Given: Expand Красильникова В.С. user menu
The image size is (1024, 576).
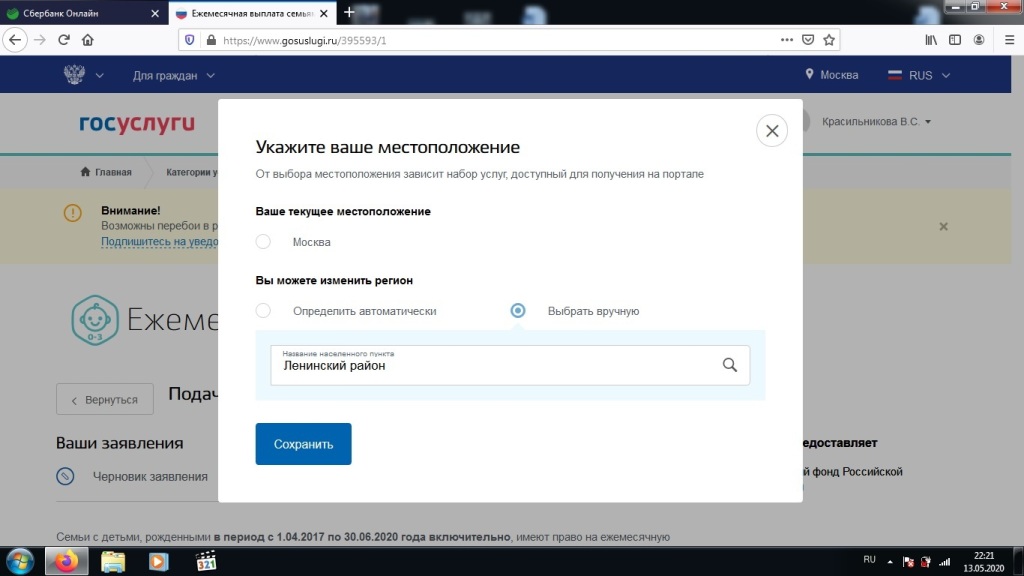Looking at the screenshot, I should (x=876, y=122).
